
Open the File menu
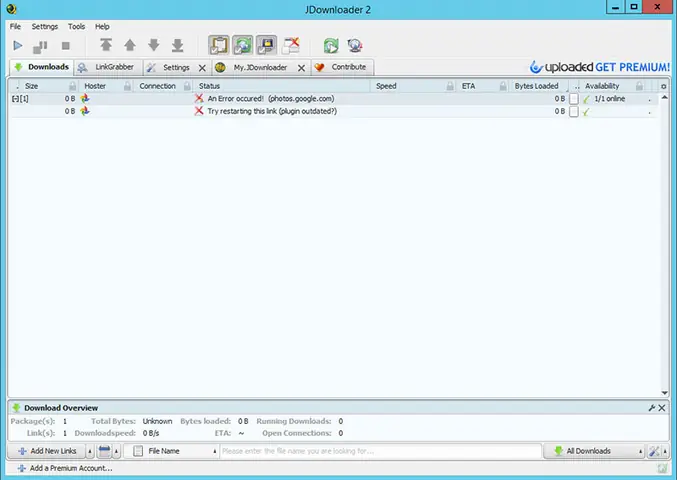tap(15, 26)
